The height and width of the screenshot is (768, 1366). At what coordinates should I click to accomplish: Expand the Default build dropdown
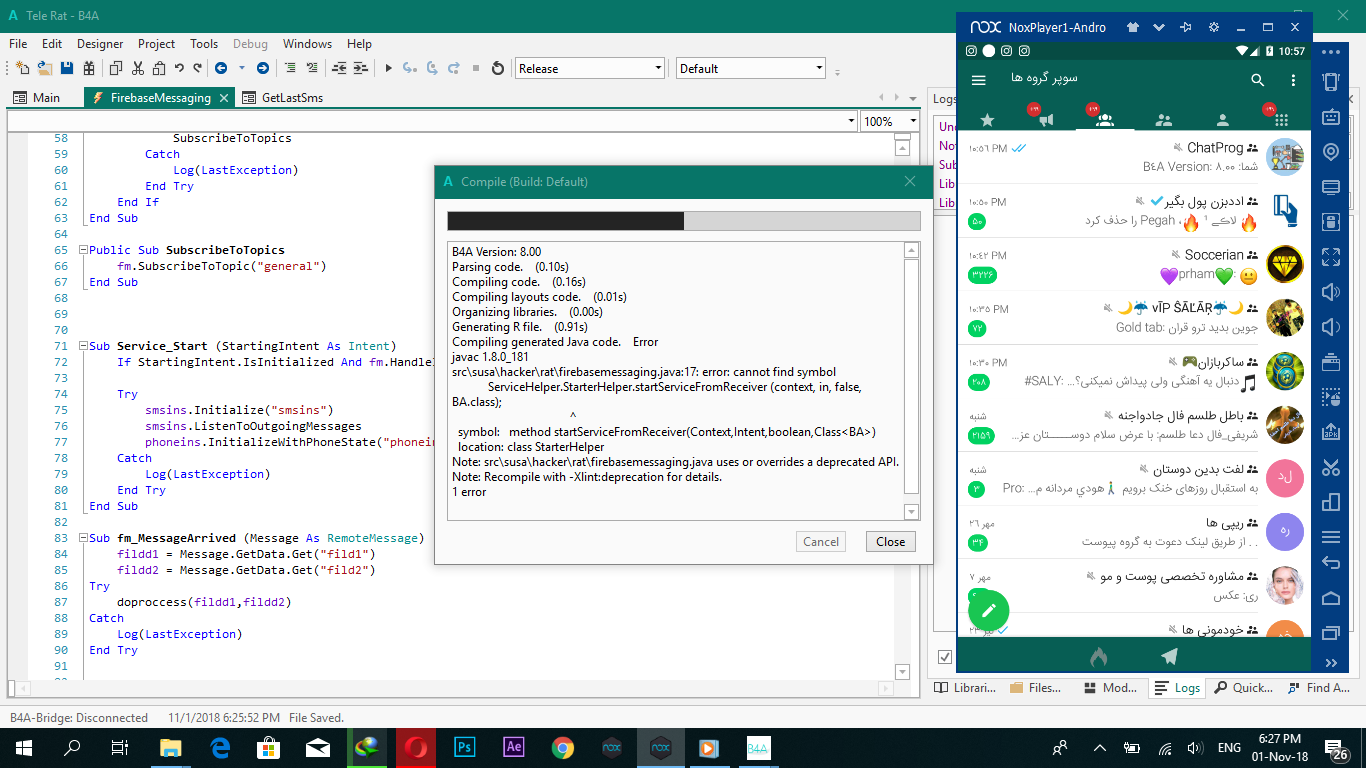819,68
